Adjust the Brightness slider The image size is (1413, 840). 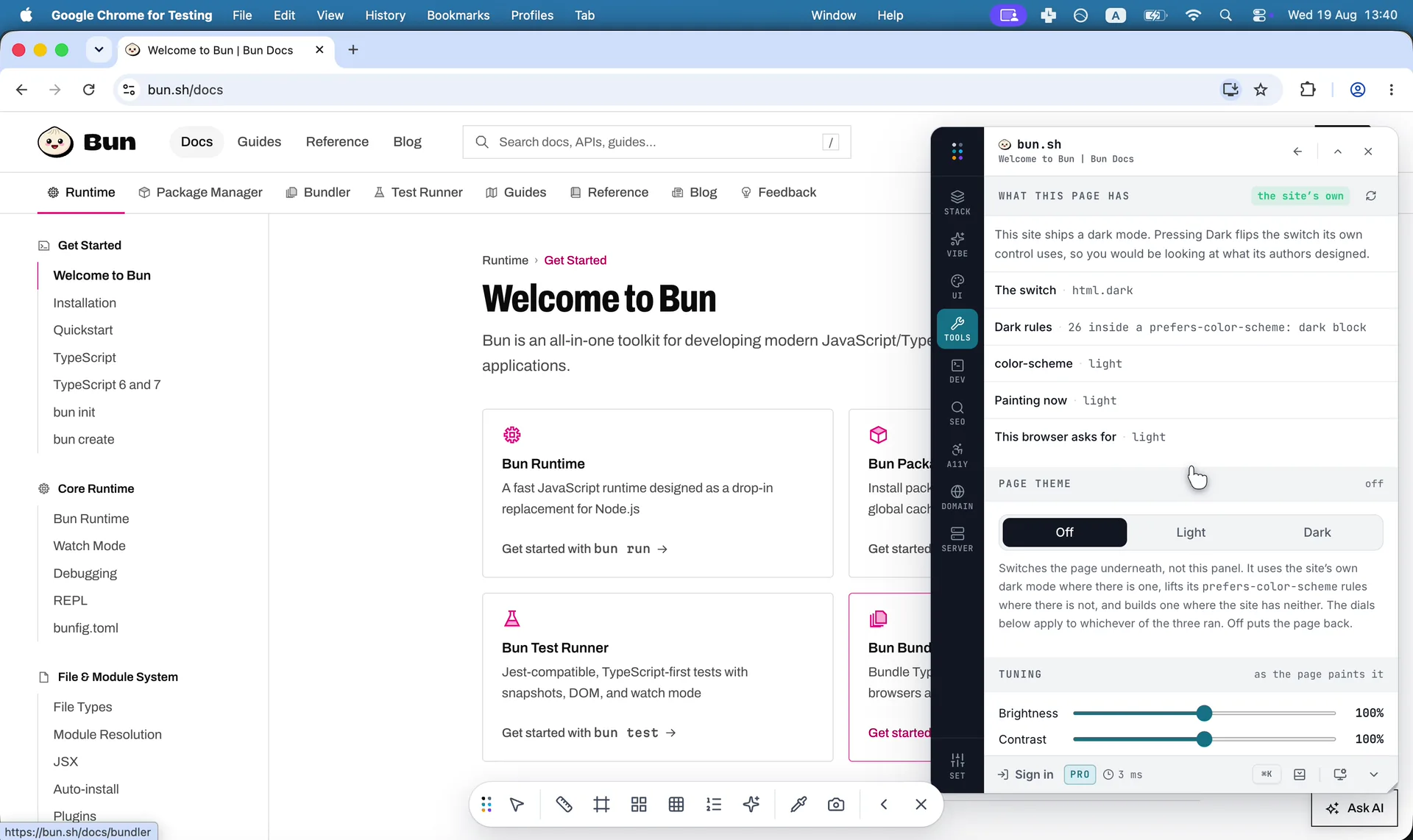(1204, 713)
